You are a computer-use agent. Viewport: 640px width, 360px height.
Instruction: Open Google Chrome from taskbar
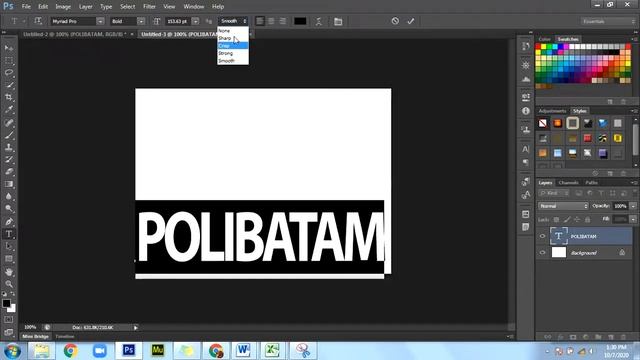tap(71, 351)
